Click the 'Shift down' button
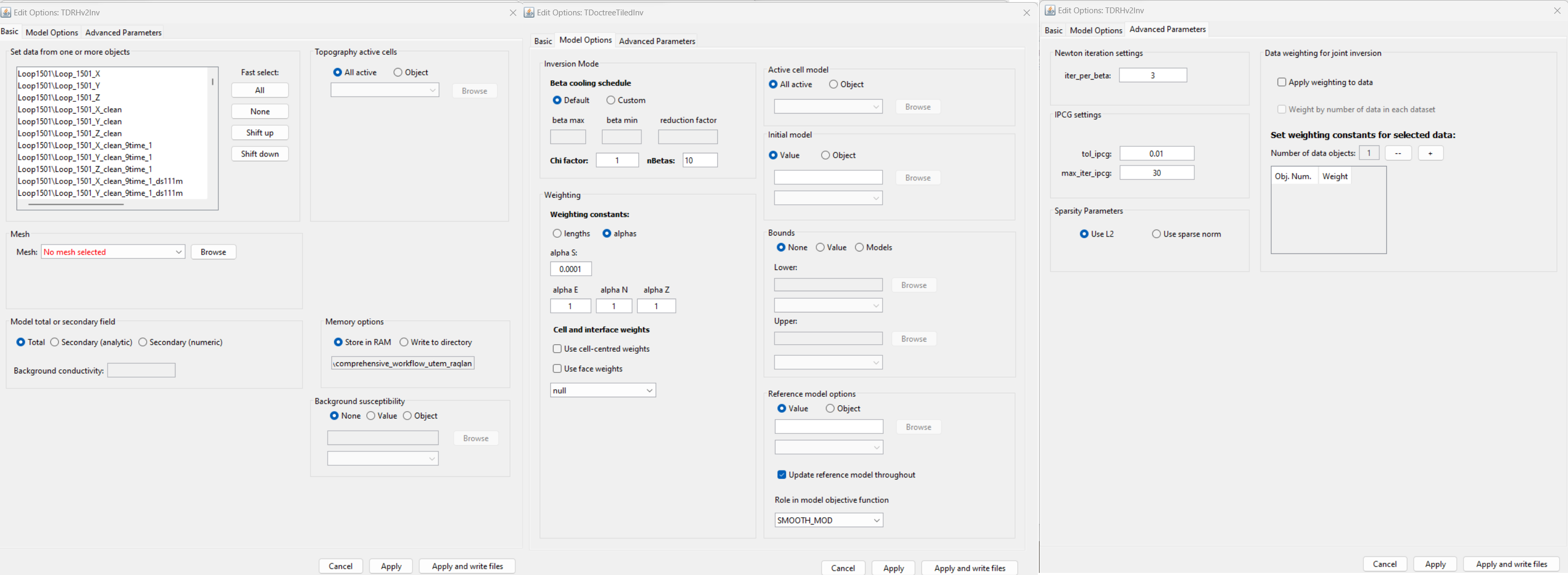Screen dimensions: 1568x575 coord(260,154)
